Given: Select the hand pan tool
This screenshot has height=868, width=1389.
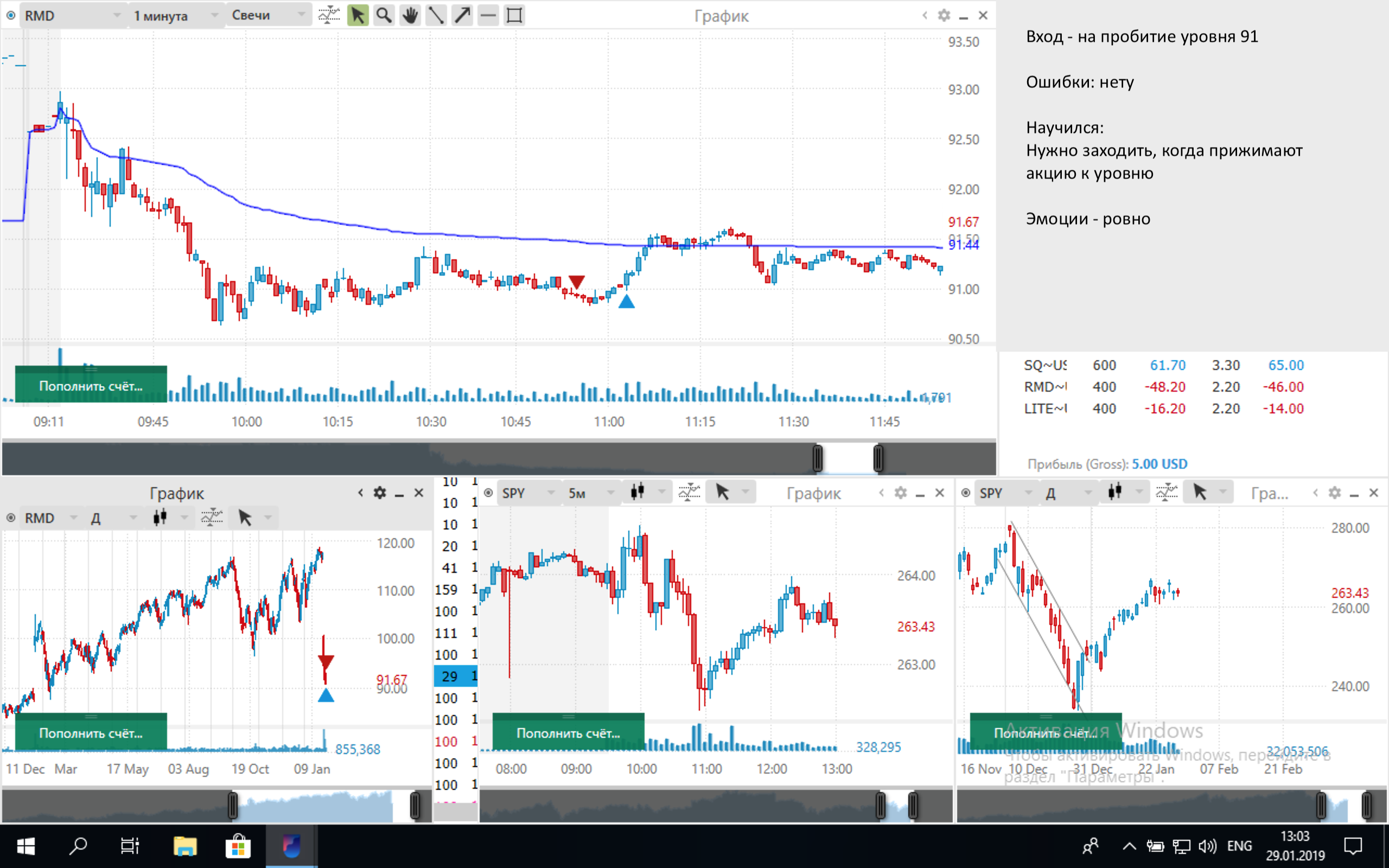Looking at the screenshot, I should (x=410, y=16).
